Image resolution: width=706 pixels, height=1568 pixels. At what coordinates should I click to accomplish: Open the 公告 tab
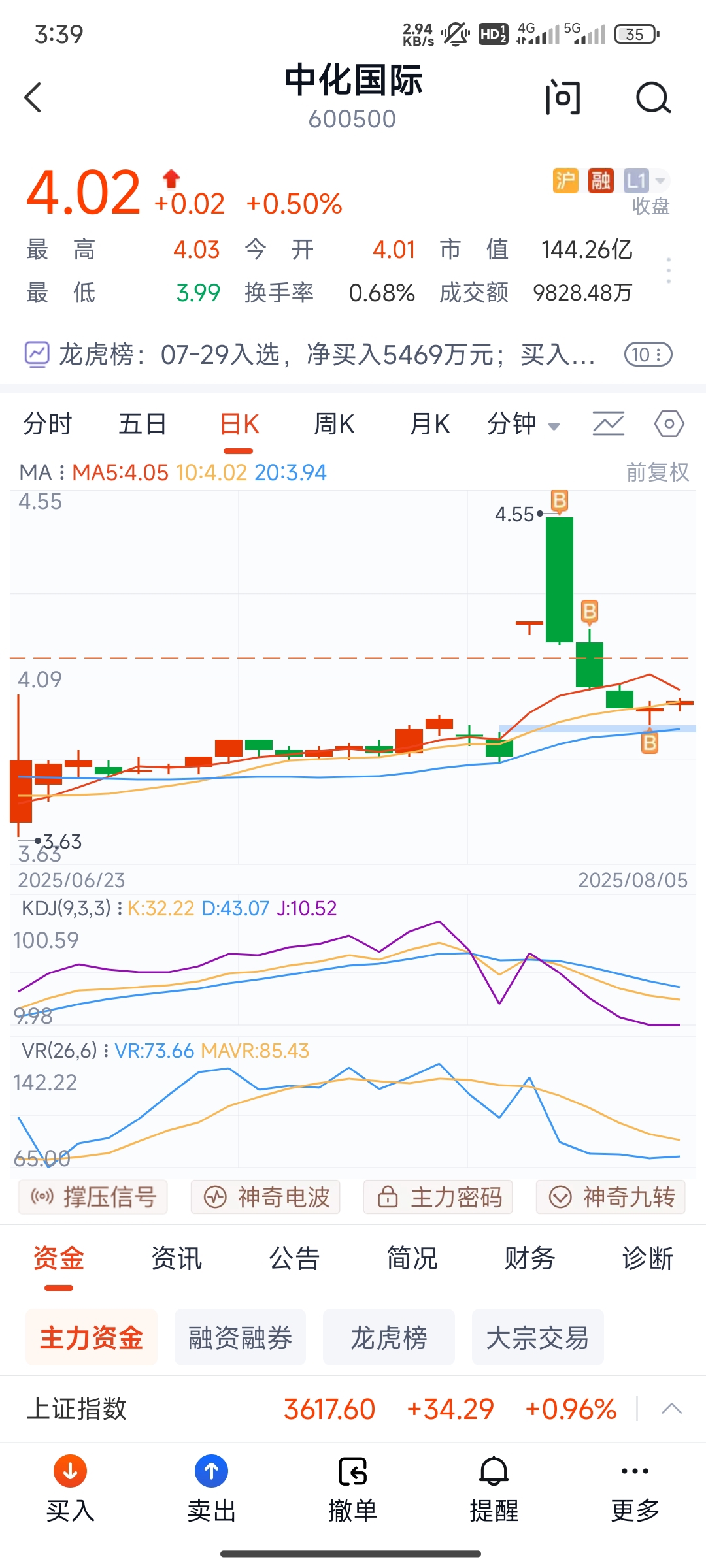[x=294, y=1258]
